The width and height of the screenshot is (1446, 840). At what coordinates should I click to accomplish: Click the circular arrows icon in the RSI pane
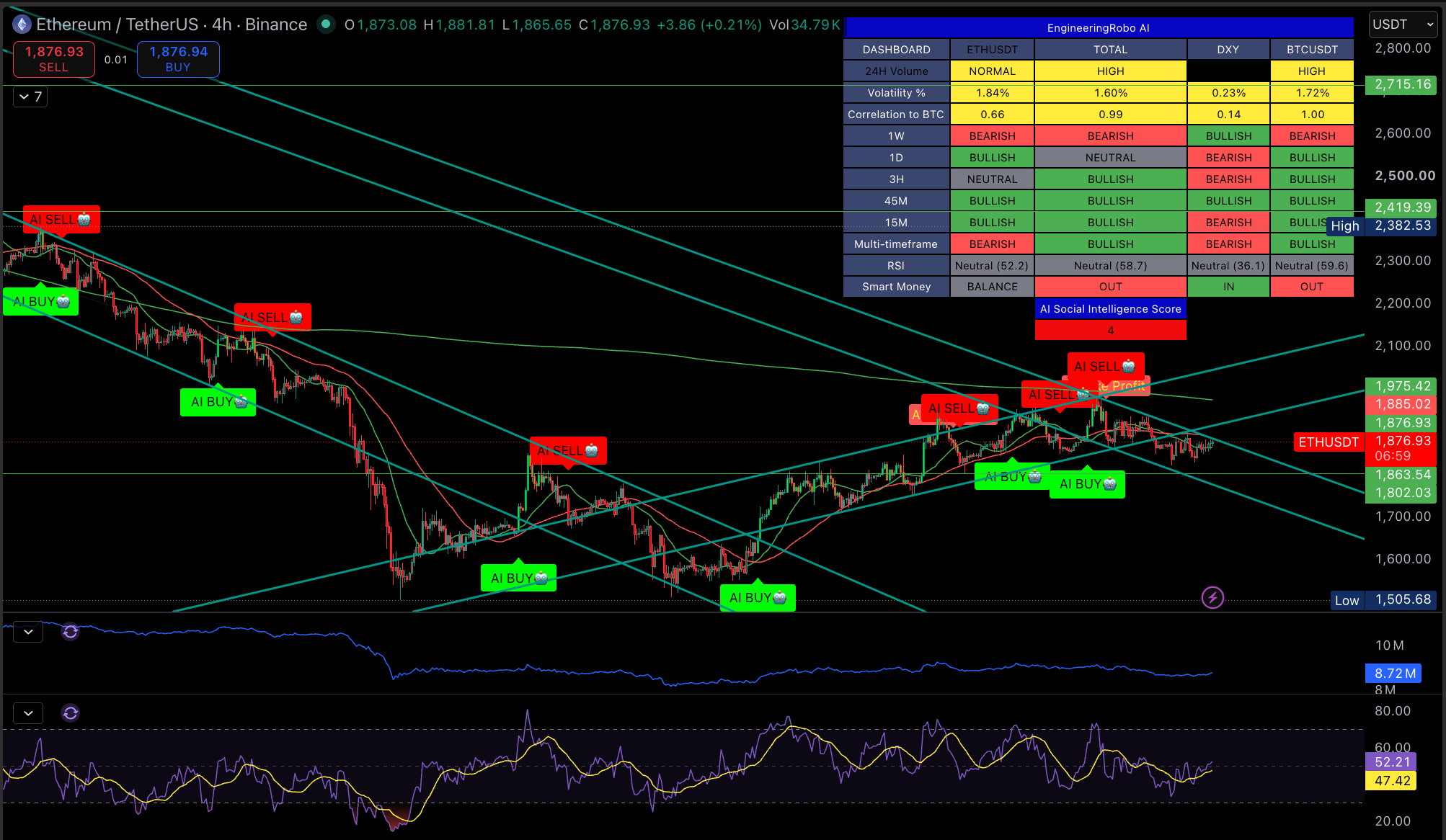point(71,713)
